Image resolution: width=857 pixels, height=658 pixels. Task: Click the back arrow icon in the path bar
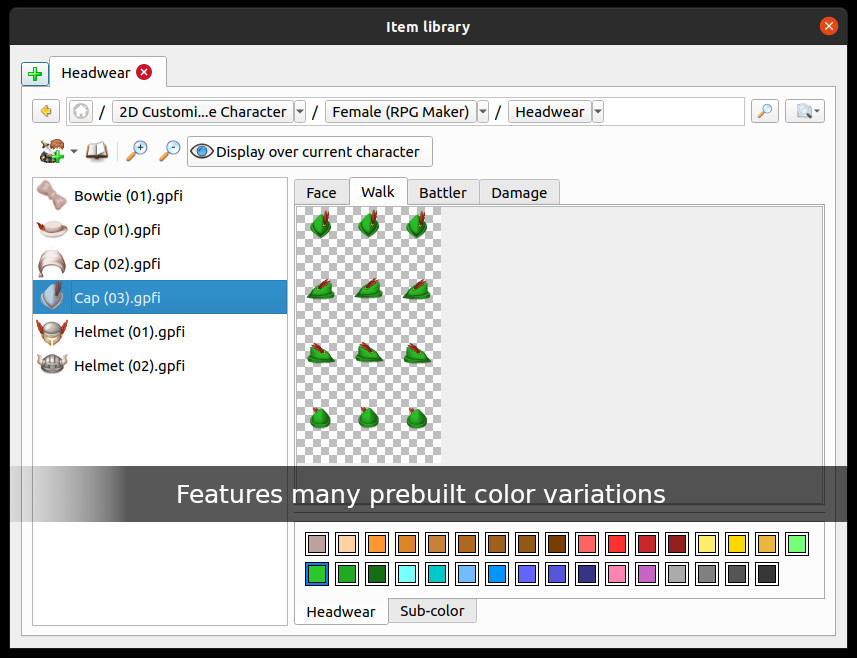click(46, 110)
